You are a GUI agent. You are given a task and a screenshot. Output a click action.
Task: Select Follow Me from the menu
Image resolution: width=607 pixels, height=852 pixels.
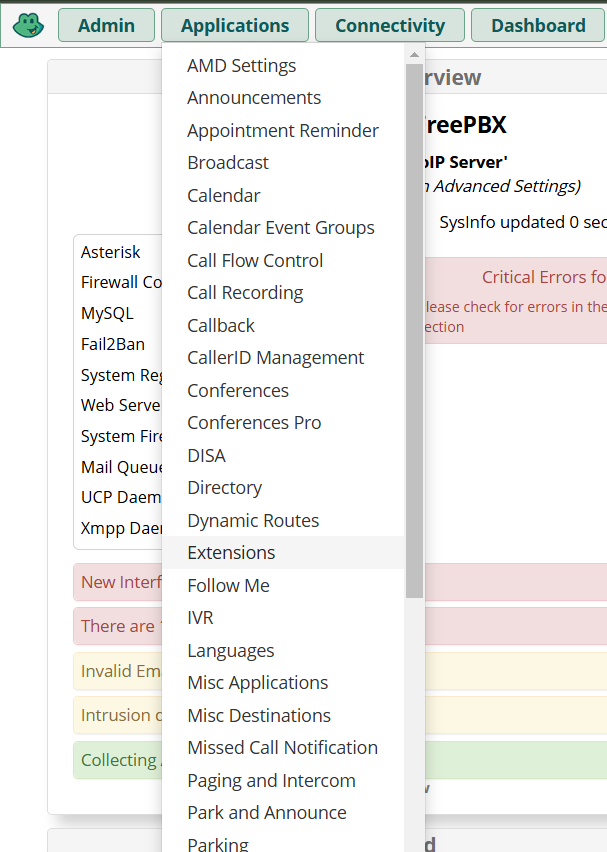point(283,585)
